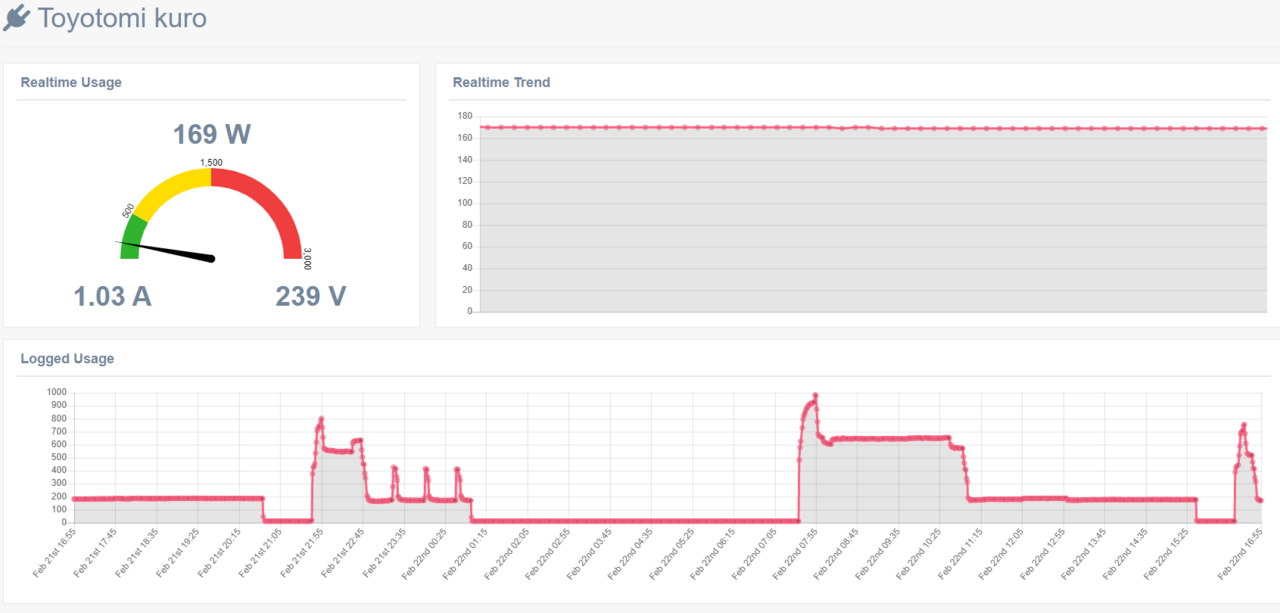Click 1000 on the Logged Usage axis
Viewport: 1280px width, 613px height.
(57, 393)
